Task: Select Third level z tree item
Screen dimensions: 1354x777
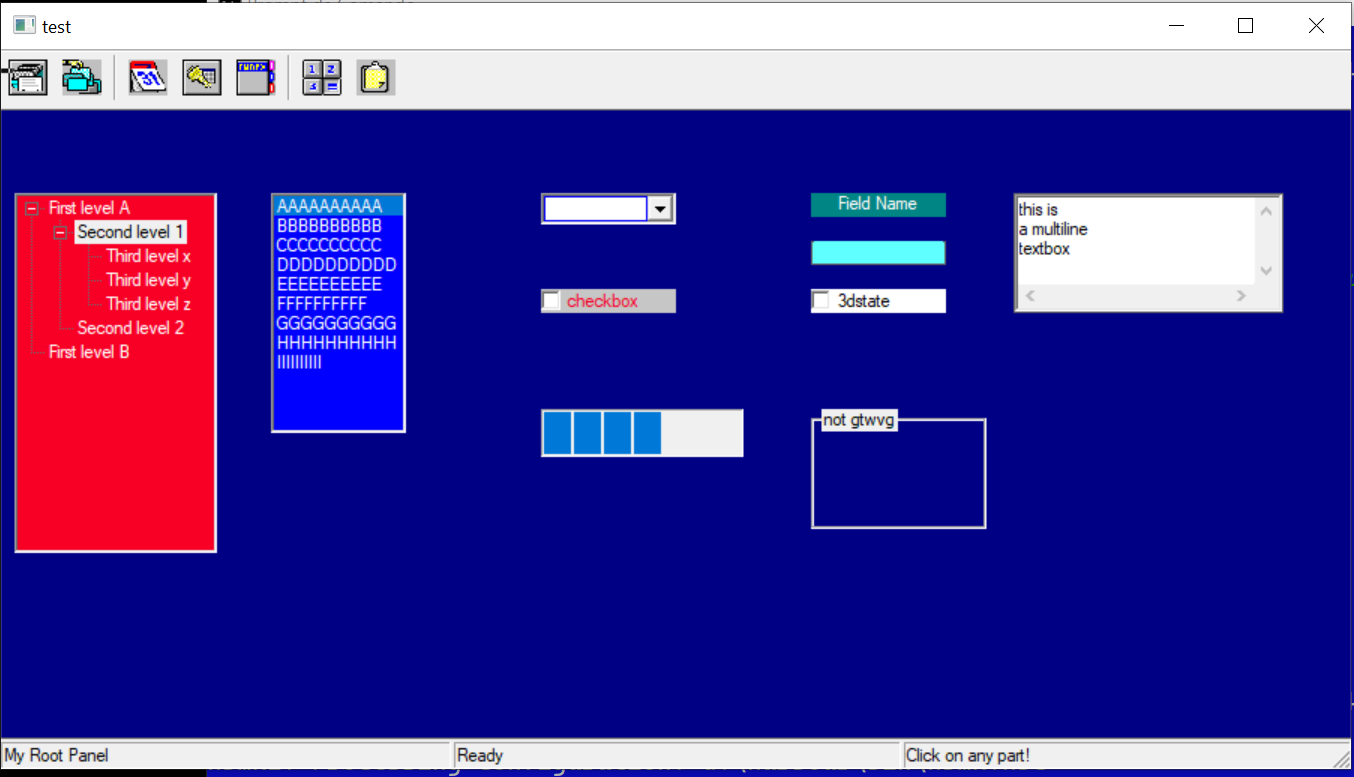Action: click(x=148, y=304)
